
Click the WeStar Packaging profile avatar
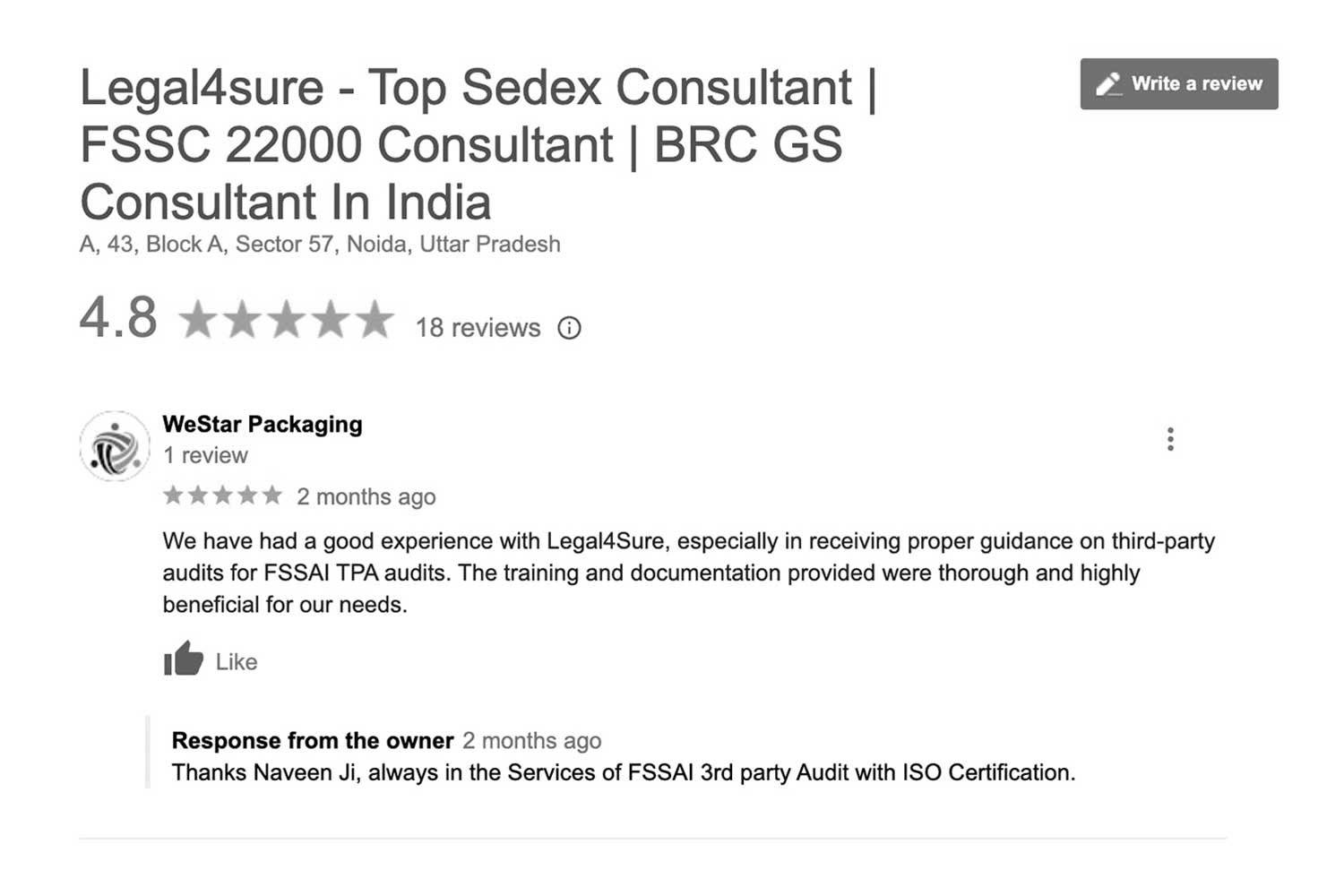[x=115, y=446]
